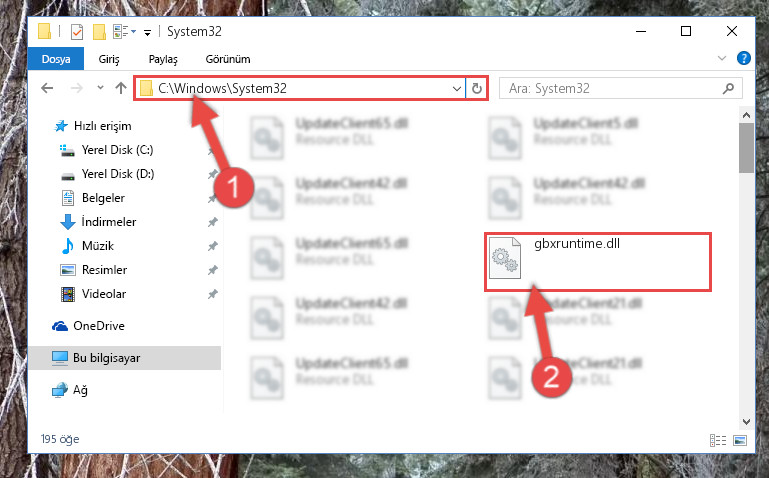The width and height of the screenshot is (769, 478).
Task: Click the search magnifier icon
Action: [x=728, y=88]
